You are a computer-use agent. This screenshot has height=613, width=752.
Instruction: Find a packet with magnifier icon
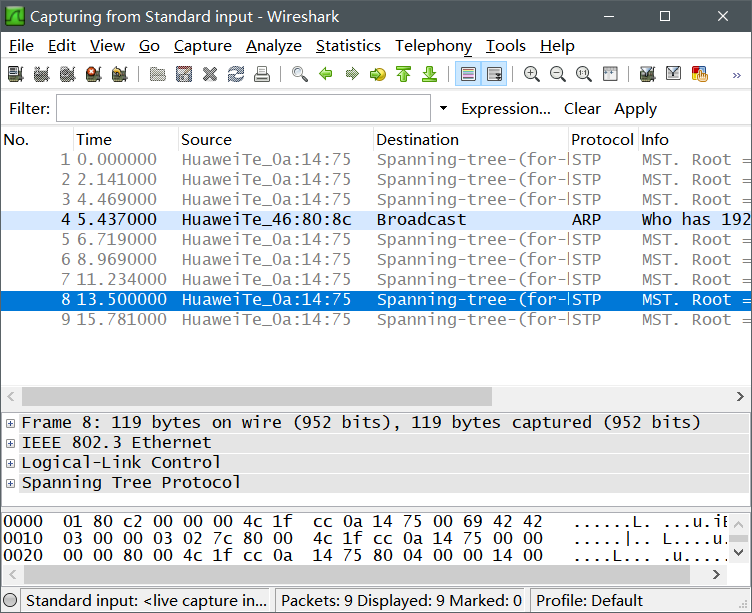point(300,74)
